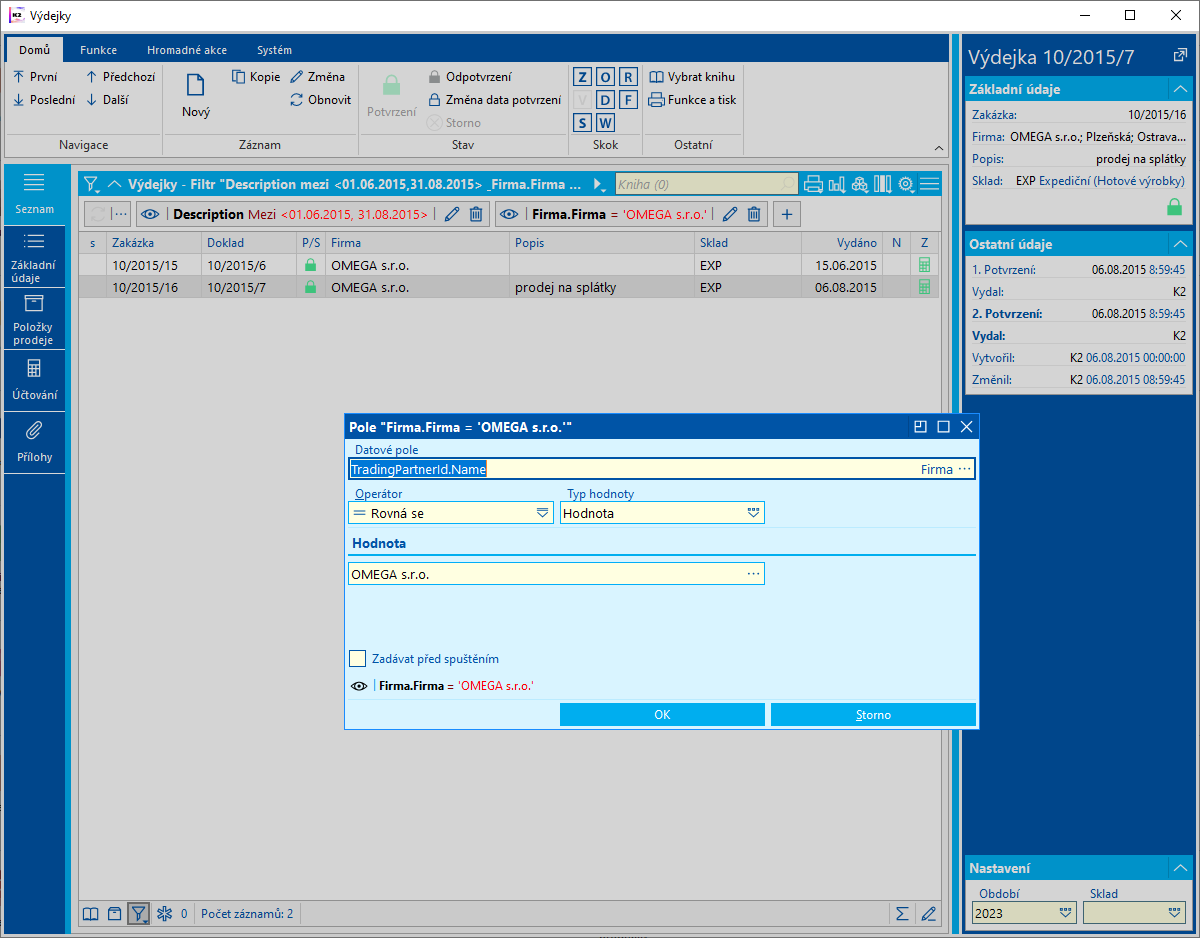The height and width of the screenshot is (938, 1200).
Task: Edit the Description filter condition pencil
Action: (452, 214)
